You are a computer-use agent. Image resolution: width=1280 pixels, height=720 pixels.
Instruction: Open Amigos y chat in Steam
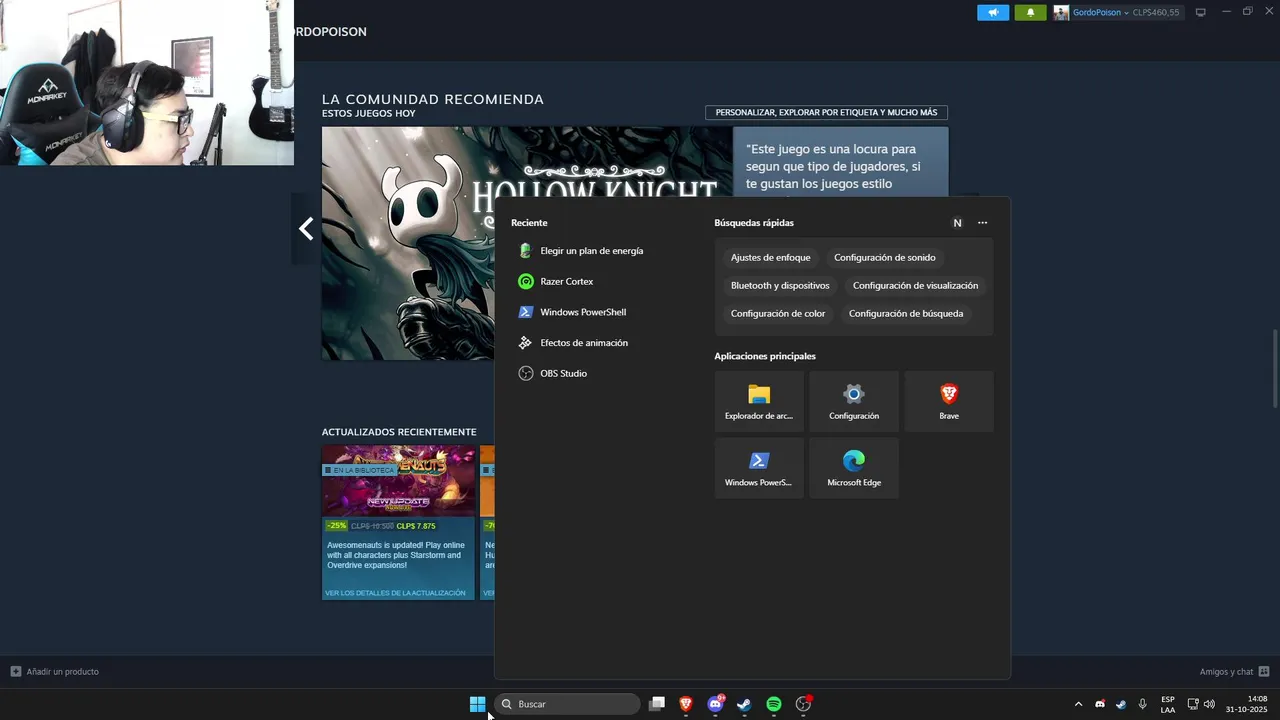(1234, 672)
